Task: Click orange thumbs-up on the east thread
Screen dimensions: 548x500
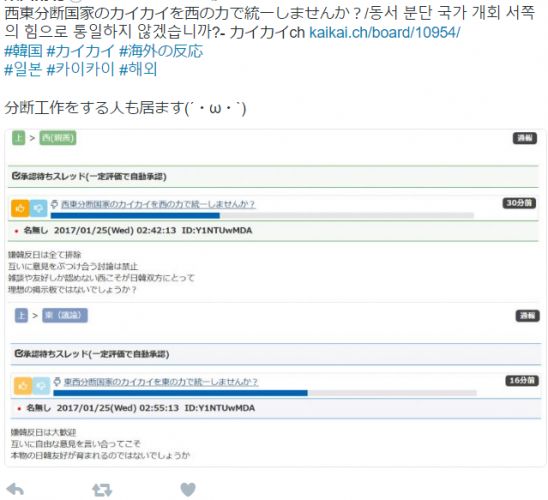Action: coord(23,386)
